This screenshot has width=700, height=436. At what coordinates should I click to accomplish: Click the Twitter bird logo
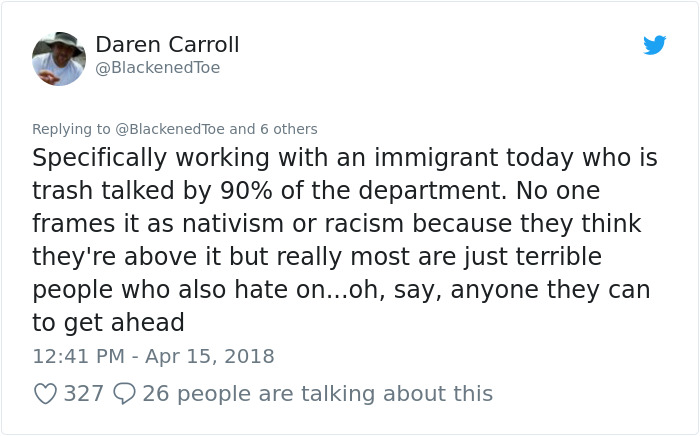click(x=655, y=46)
